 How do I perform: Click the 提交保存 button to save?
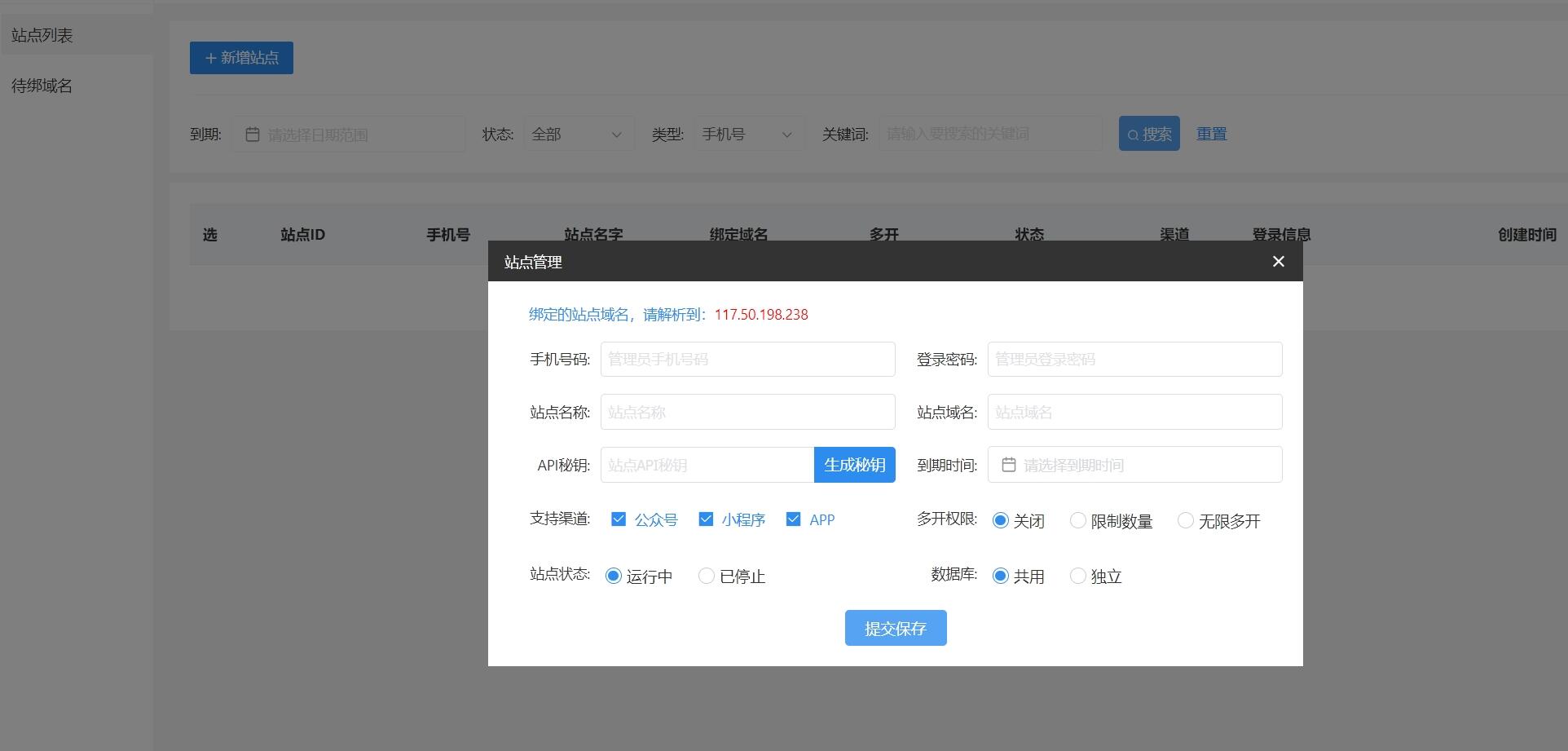pyautogui.click(x=895, y=628)
